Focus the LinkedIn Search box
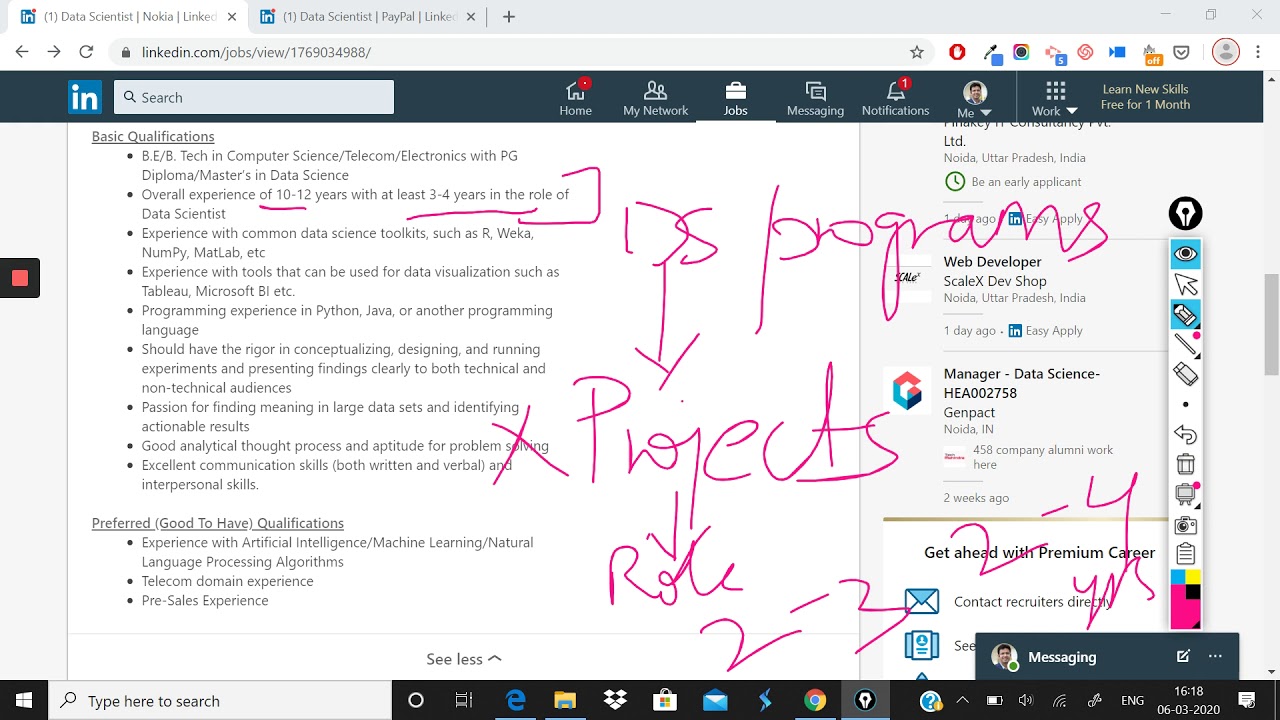The image size is (1280, 720). (254, 97)
